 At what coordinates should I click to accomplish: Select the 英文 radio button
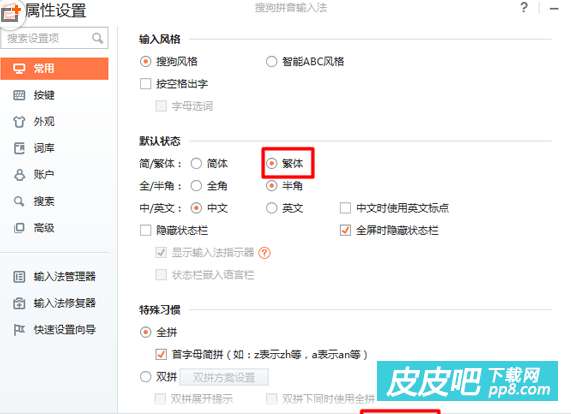(x=271, y=208)
